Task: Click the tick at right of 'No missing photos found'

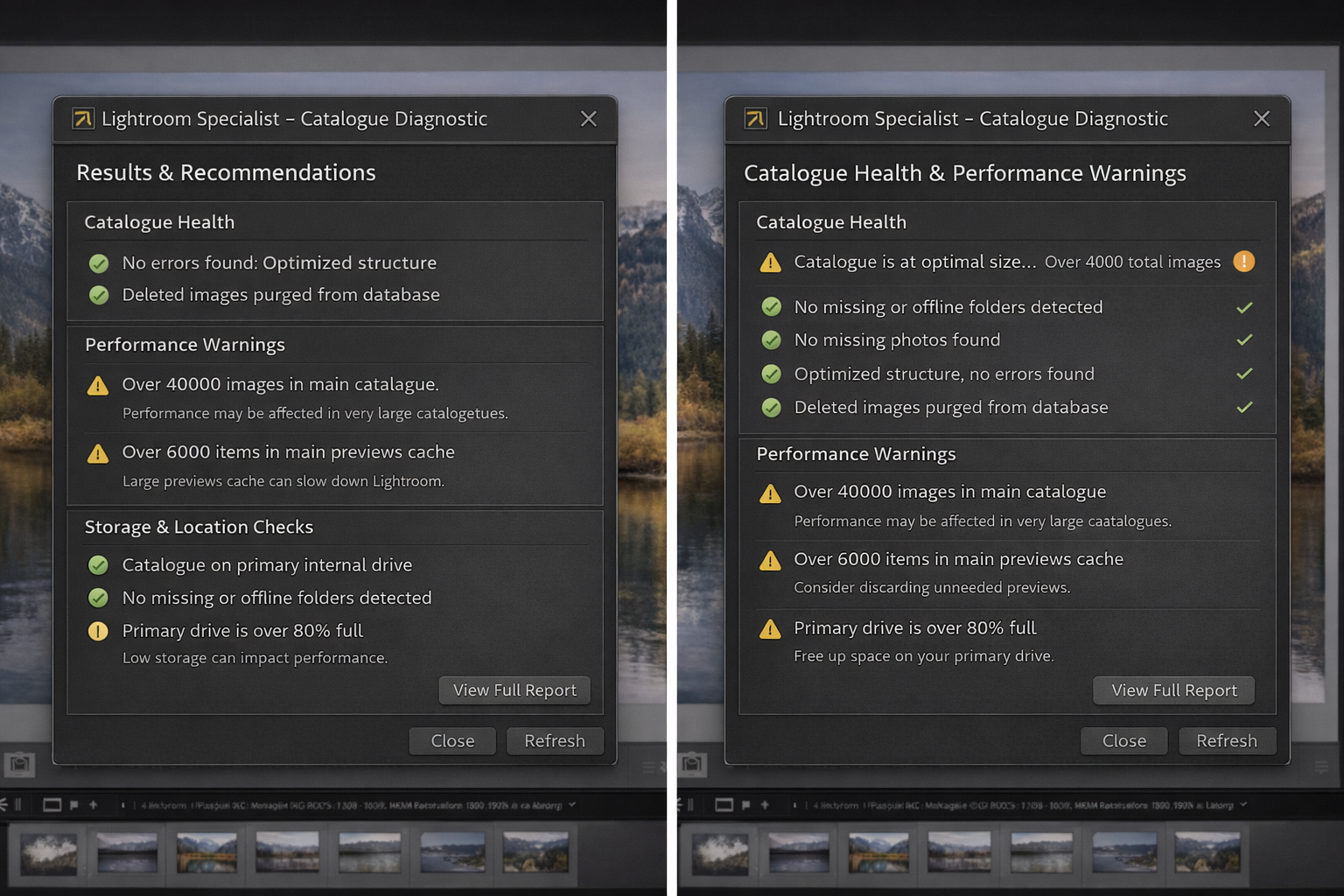Action: (1244, 340)
